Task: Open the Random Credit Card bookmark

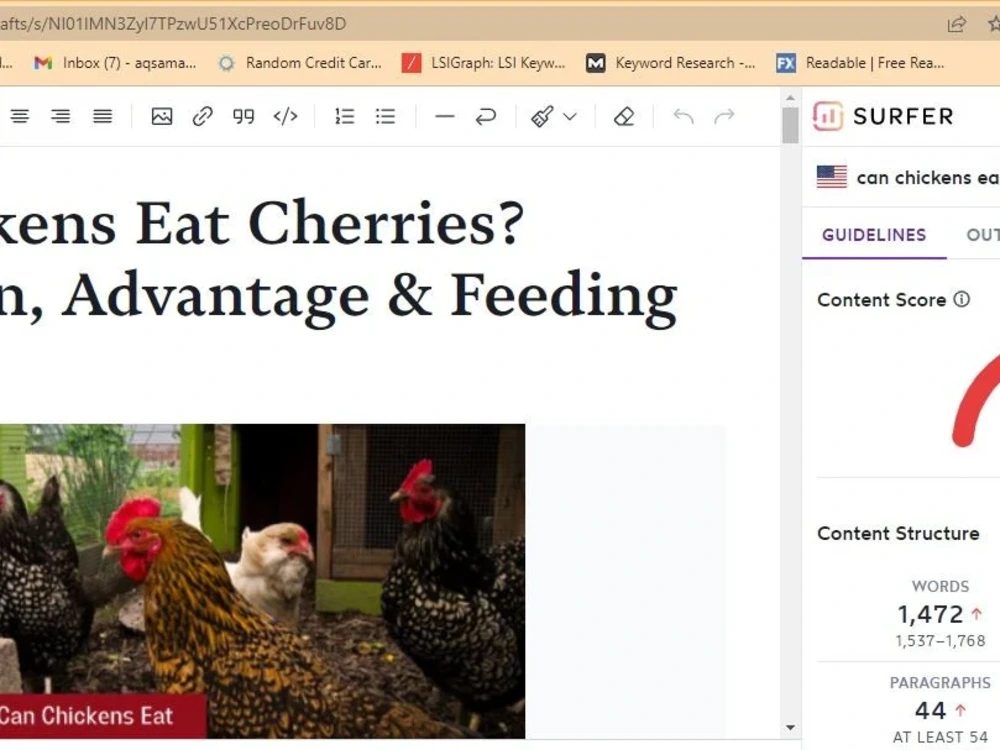Action: (x=300, y=62)
